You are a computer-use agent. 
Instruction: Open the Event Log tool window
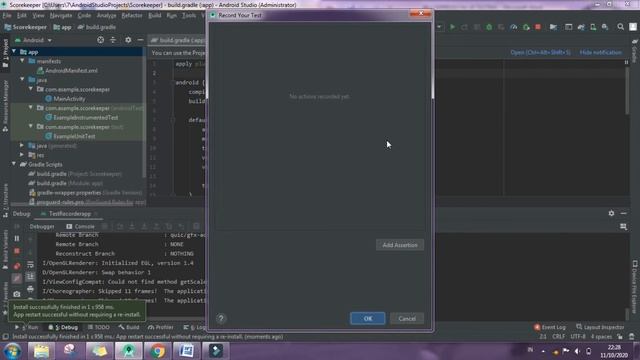(550, 327)
